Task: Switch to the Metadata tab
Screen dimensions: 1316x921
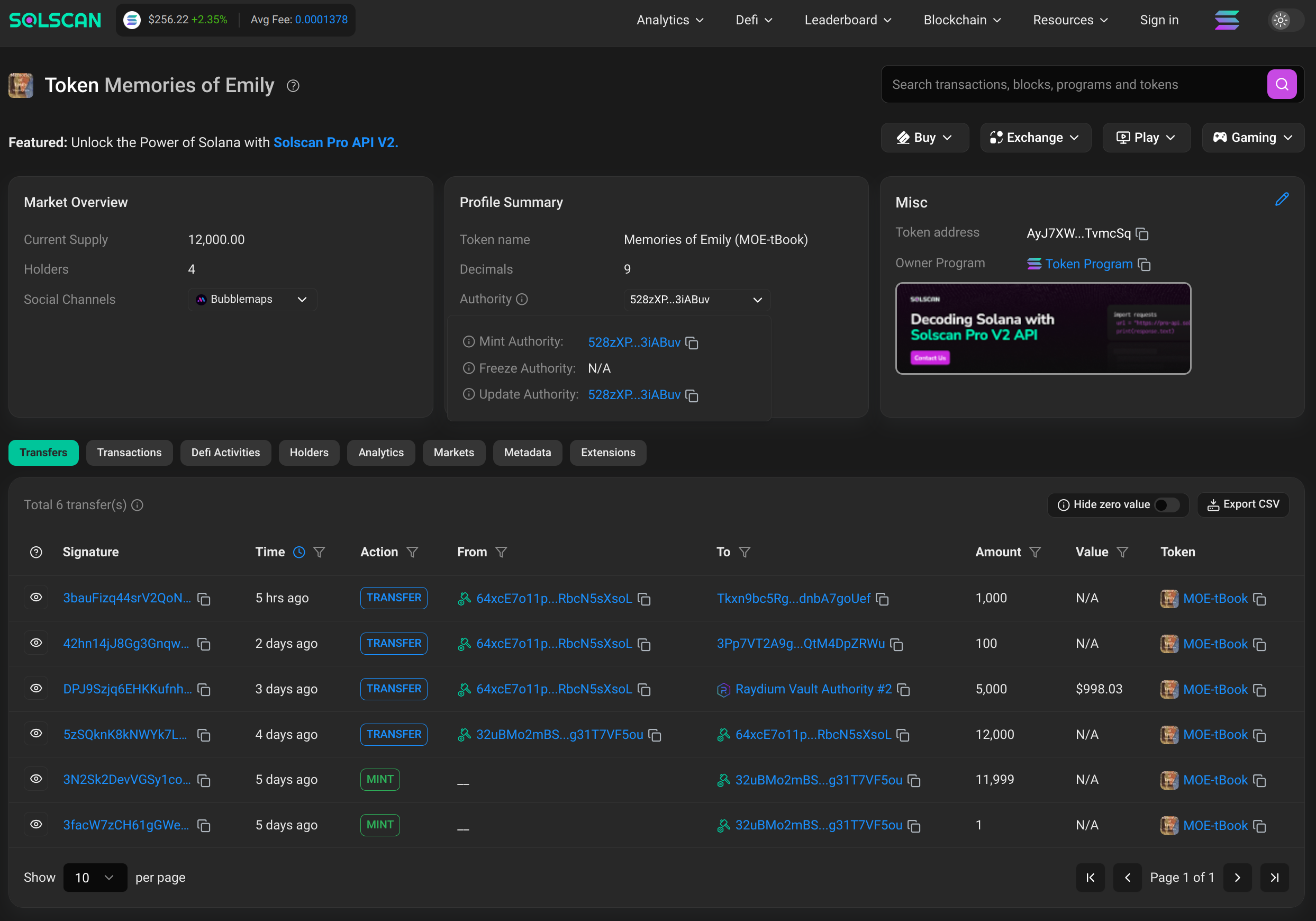Action: 528,453
